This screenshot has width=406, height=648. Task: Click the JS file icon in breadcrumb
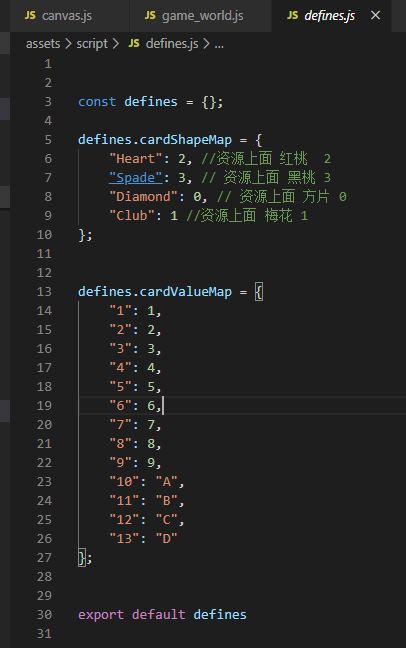(134, 43)
